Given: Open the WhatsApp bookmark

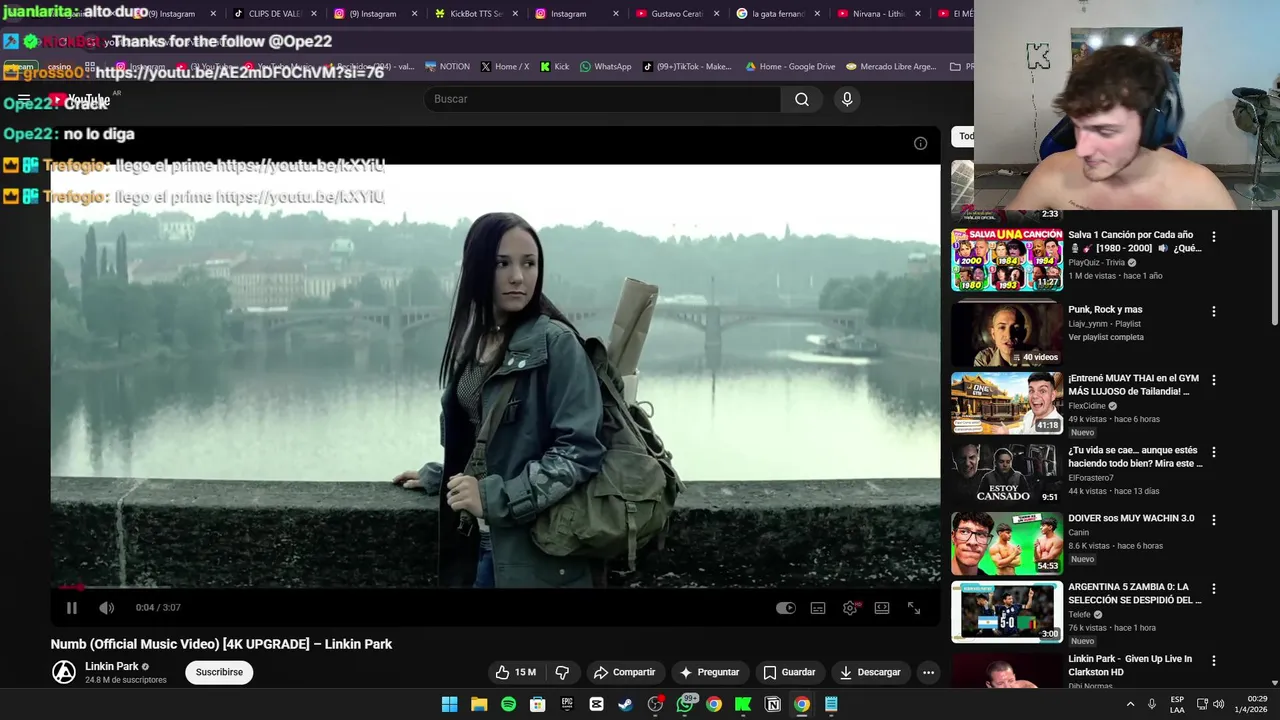Looking at the screenshot, I should tap(606, 67).
